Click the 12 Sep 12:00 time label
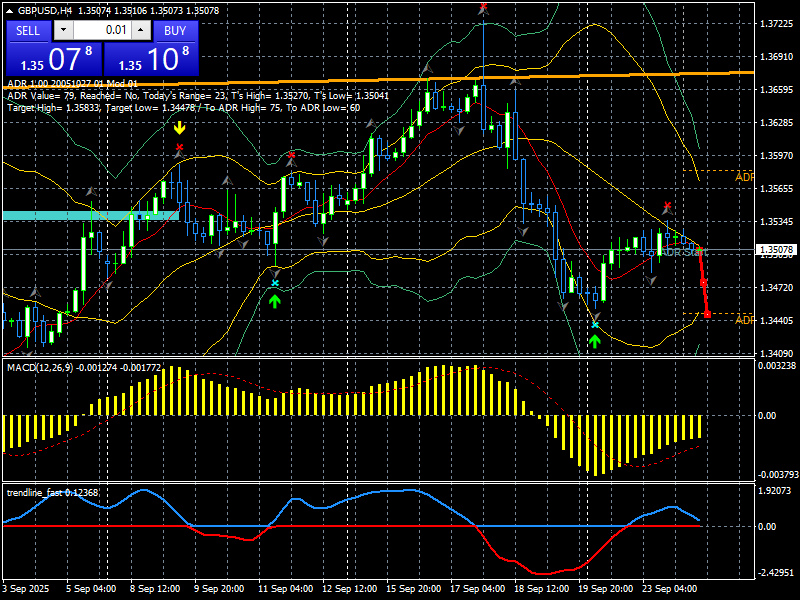 (x=350, y=588)
